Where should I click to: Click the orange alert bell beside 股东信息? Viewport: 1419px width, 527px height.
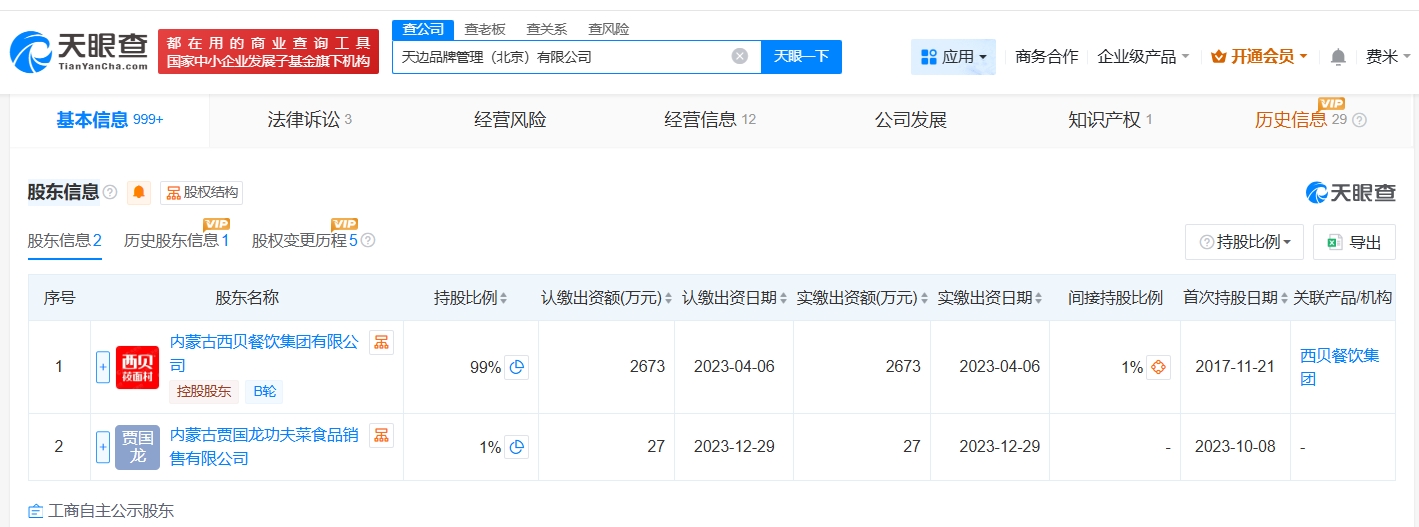click(139, 193)
